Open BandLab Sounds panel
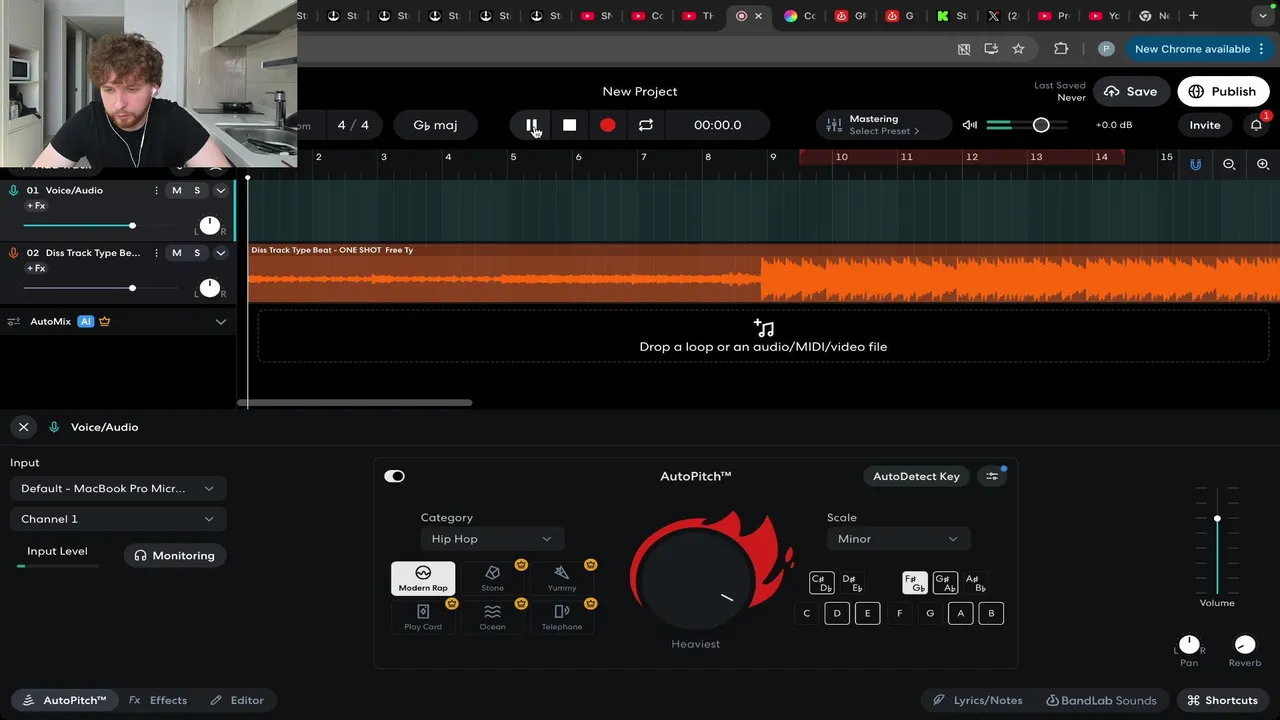The width and height of the screenshot is (1280, 720). (x=1101, y=700)
